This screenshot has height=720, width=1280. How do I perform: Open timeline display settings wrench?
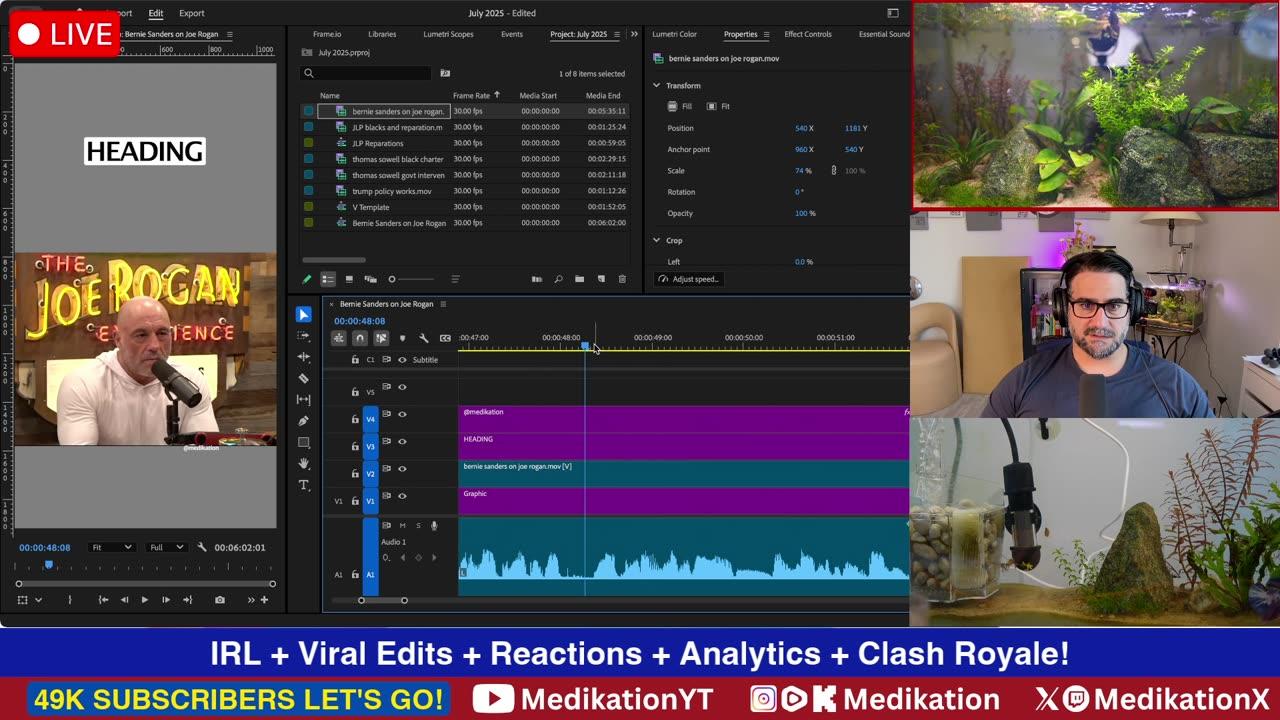pyautogui.click(x=424, y=338)
